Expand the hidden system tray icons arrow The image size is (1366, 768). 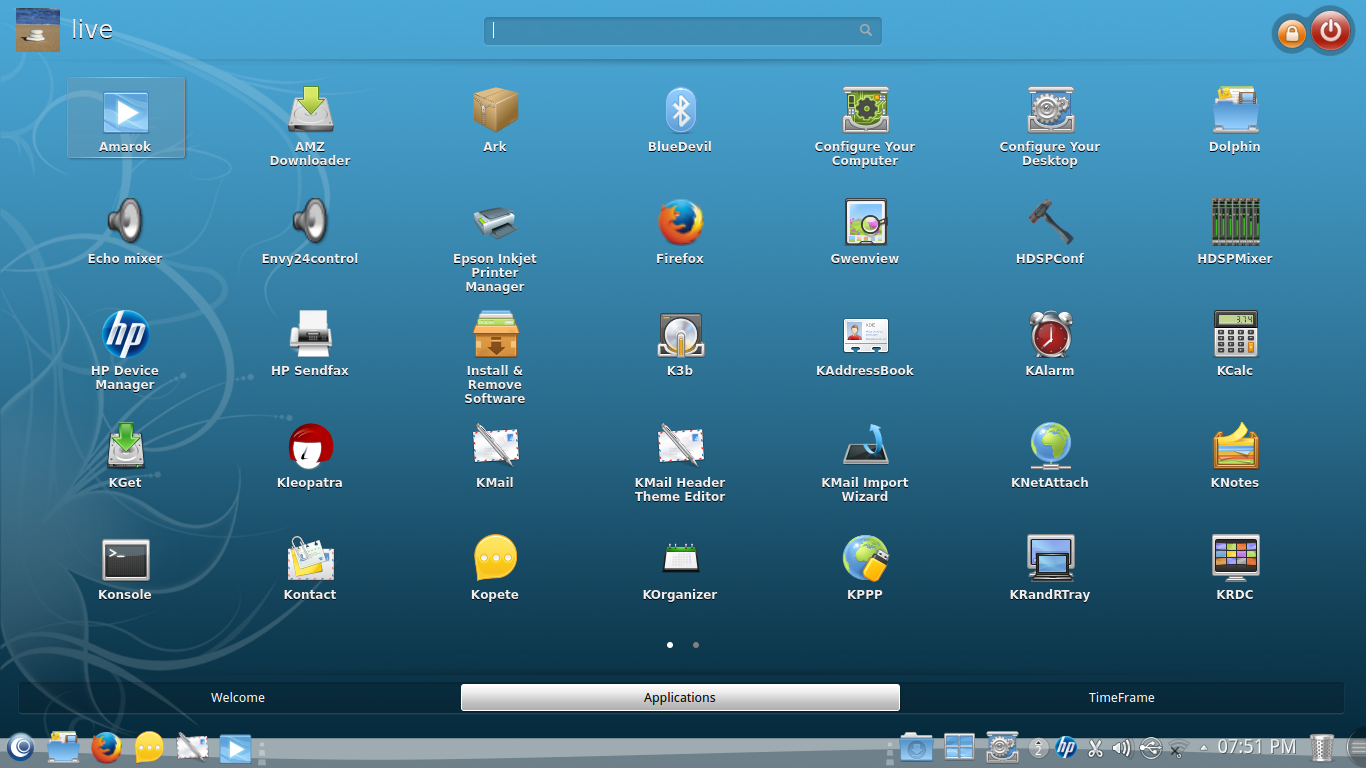(x=1203, y=748)
